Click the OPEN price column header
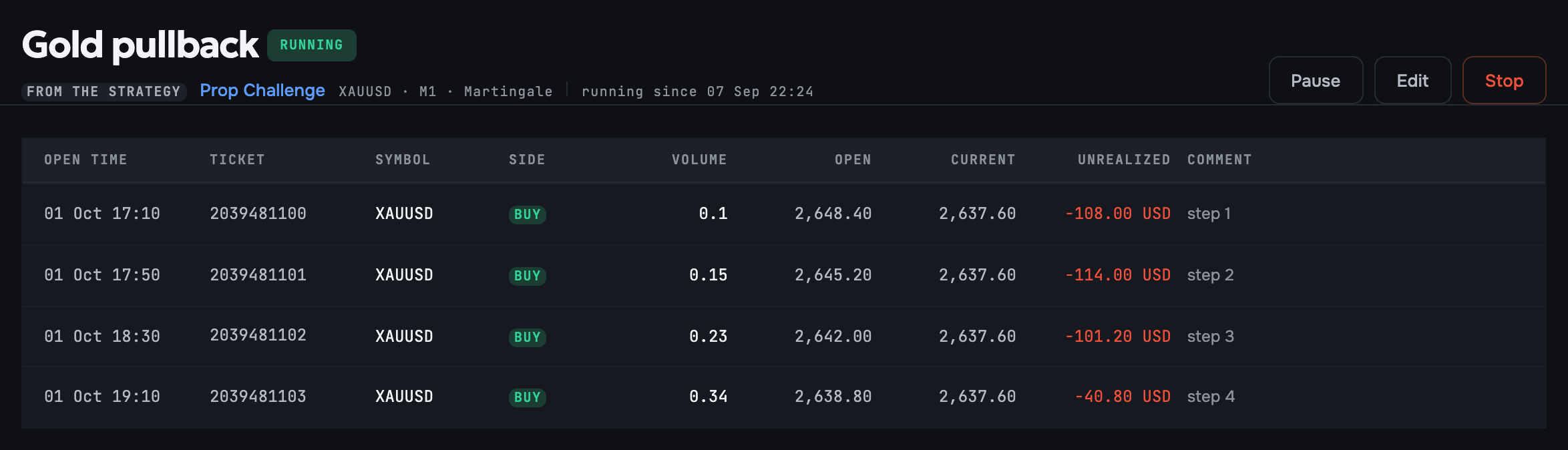1568x450 pixels. pyautogui.click(x=853, y=160)
